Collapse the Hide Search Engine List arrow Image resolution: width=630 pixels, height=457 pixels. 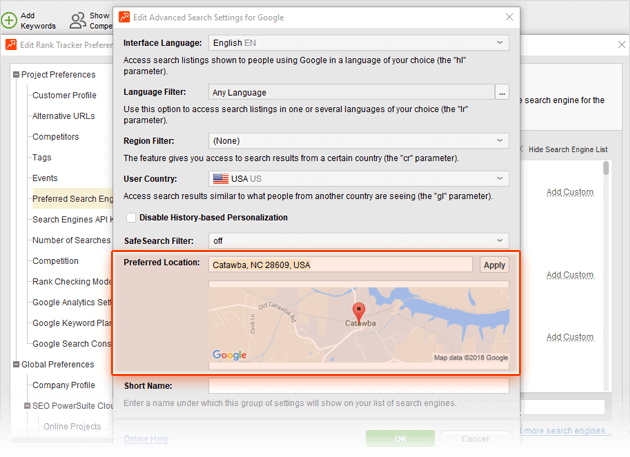(x=521, y=149)
